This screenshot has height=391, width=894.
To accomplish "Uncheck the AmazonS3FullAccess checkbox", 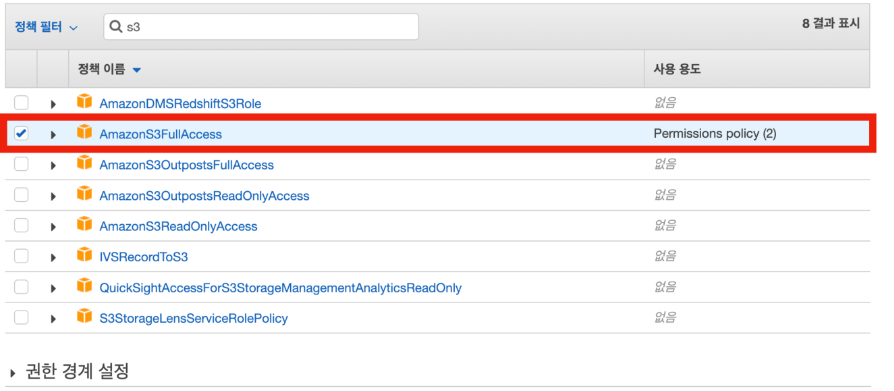I will click(x=21, y=134).
